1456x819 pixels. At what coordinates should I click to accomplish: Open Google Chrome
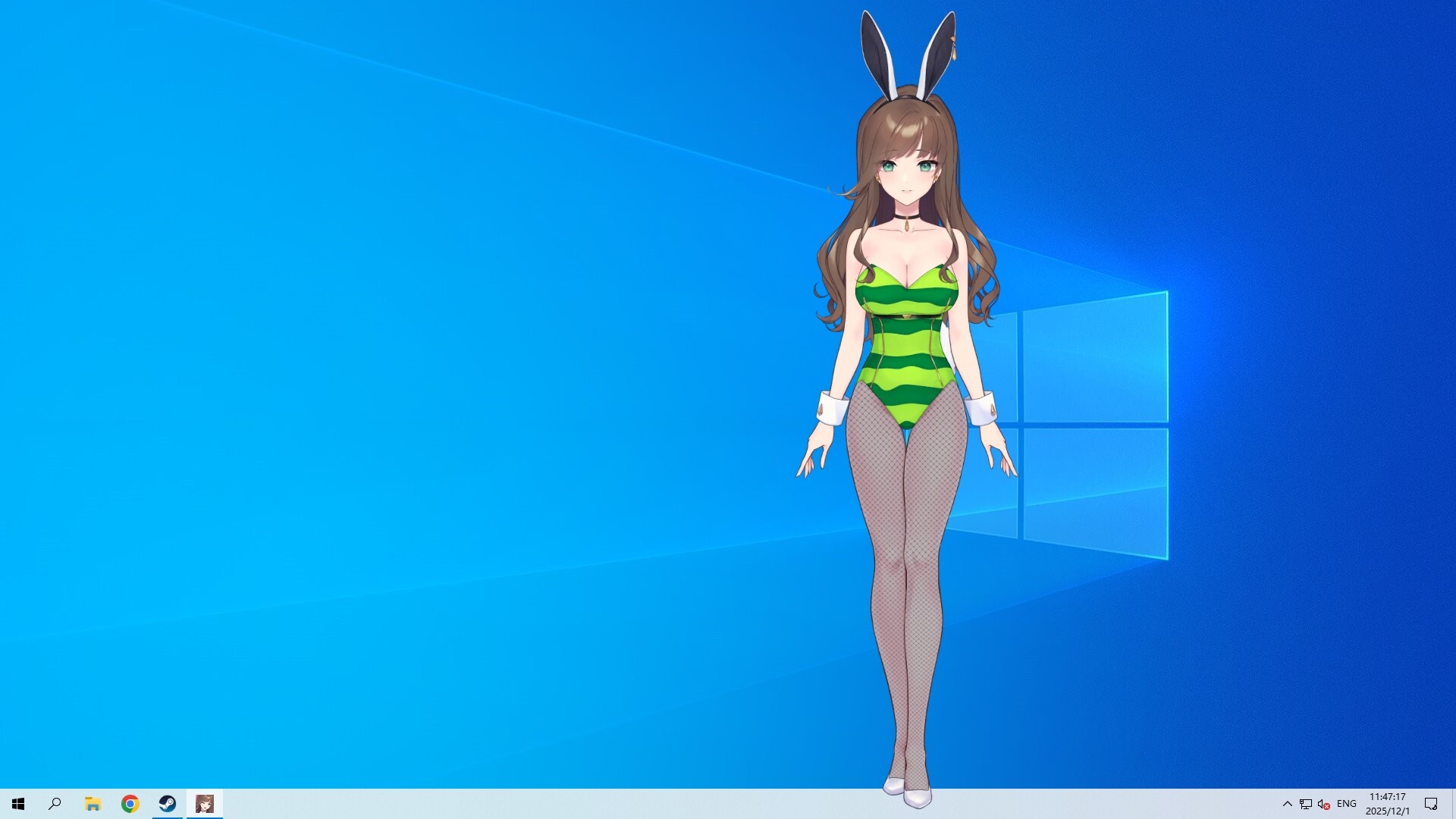[x=129, y=804]
